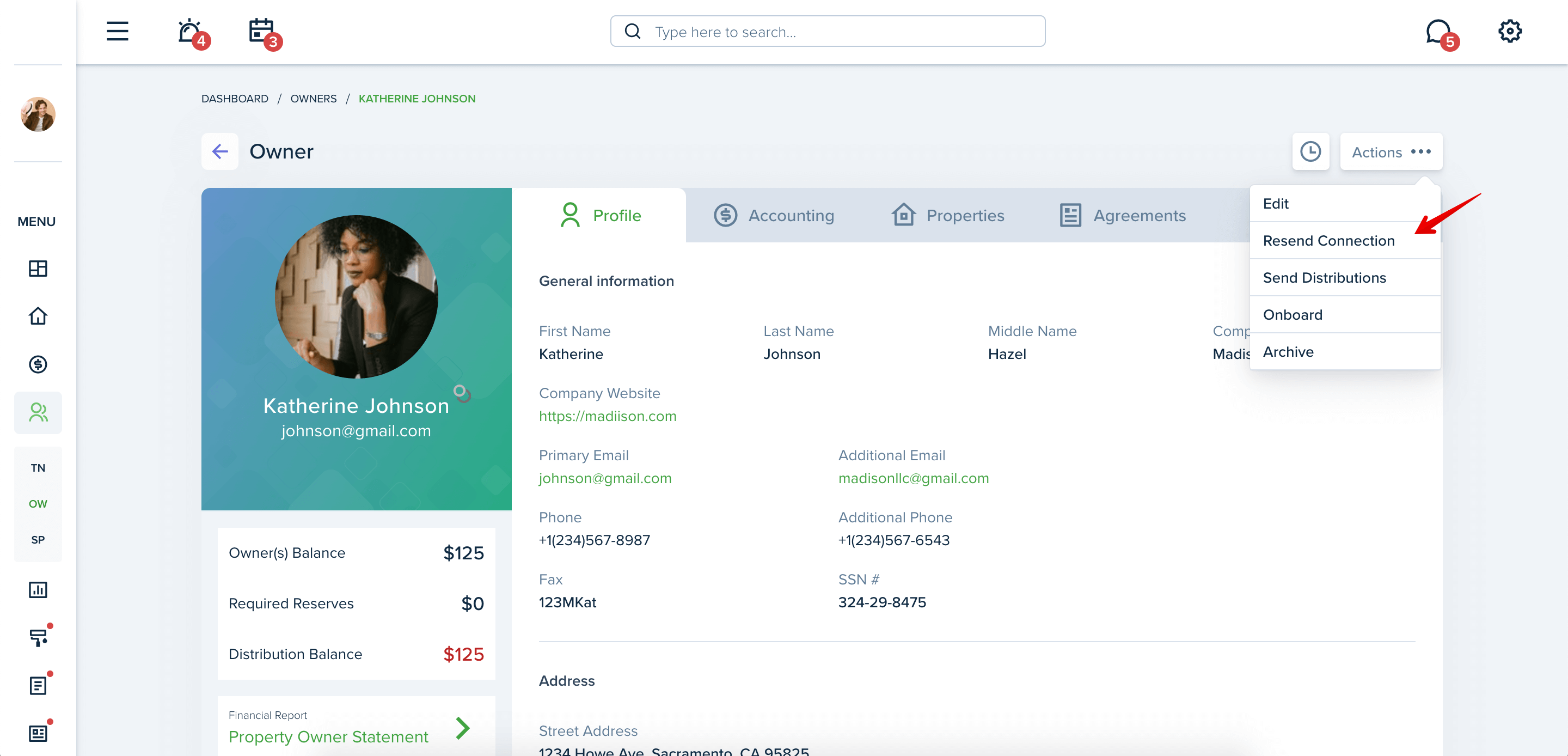Click Owner(s) Balance $125 value
1568x756 pixels.
pyautogui.click(x=463, y=553)
